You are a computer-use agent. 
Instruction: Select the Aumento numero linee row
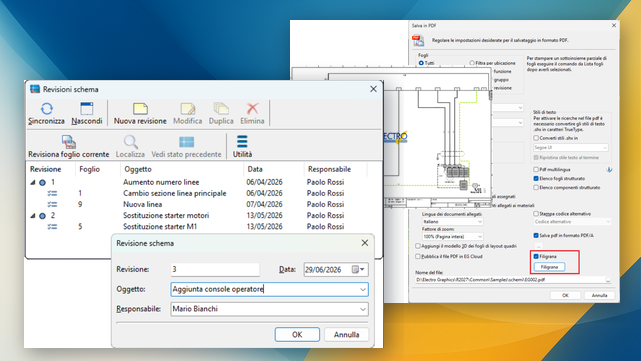(197, 182)
